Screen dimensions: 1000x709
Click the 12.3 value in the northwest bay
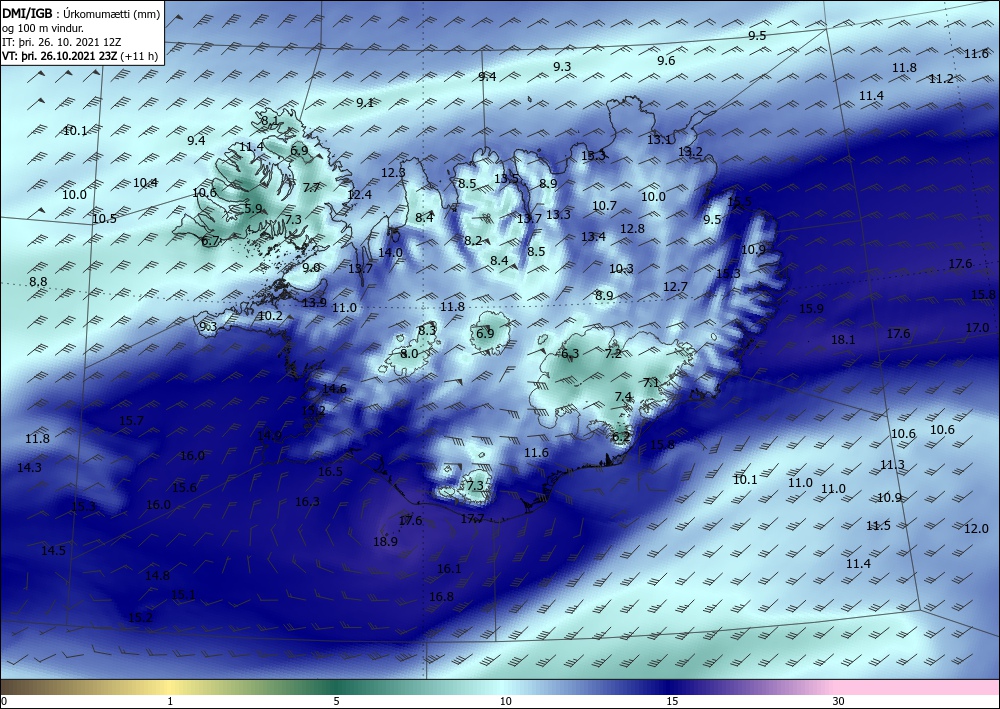[393, 172]
